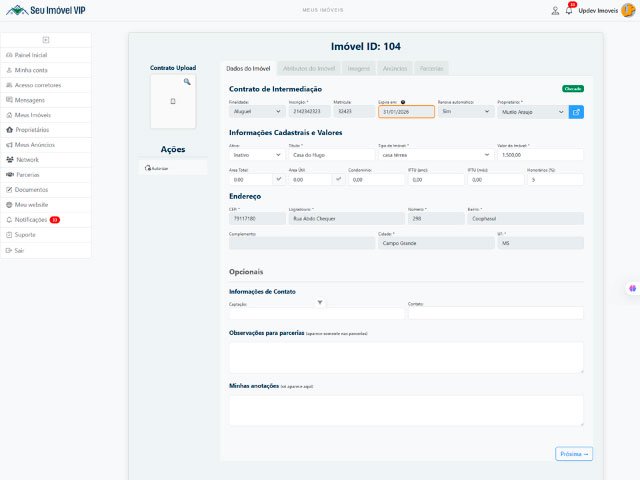
Task: Click the Próxima button
Action: pos(574,453)
